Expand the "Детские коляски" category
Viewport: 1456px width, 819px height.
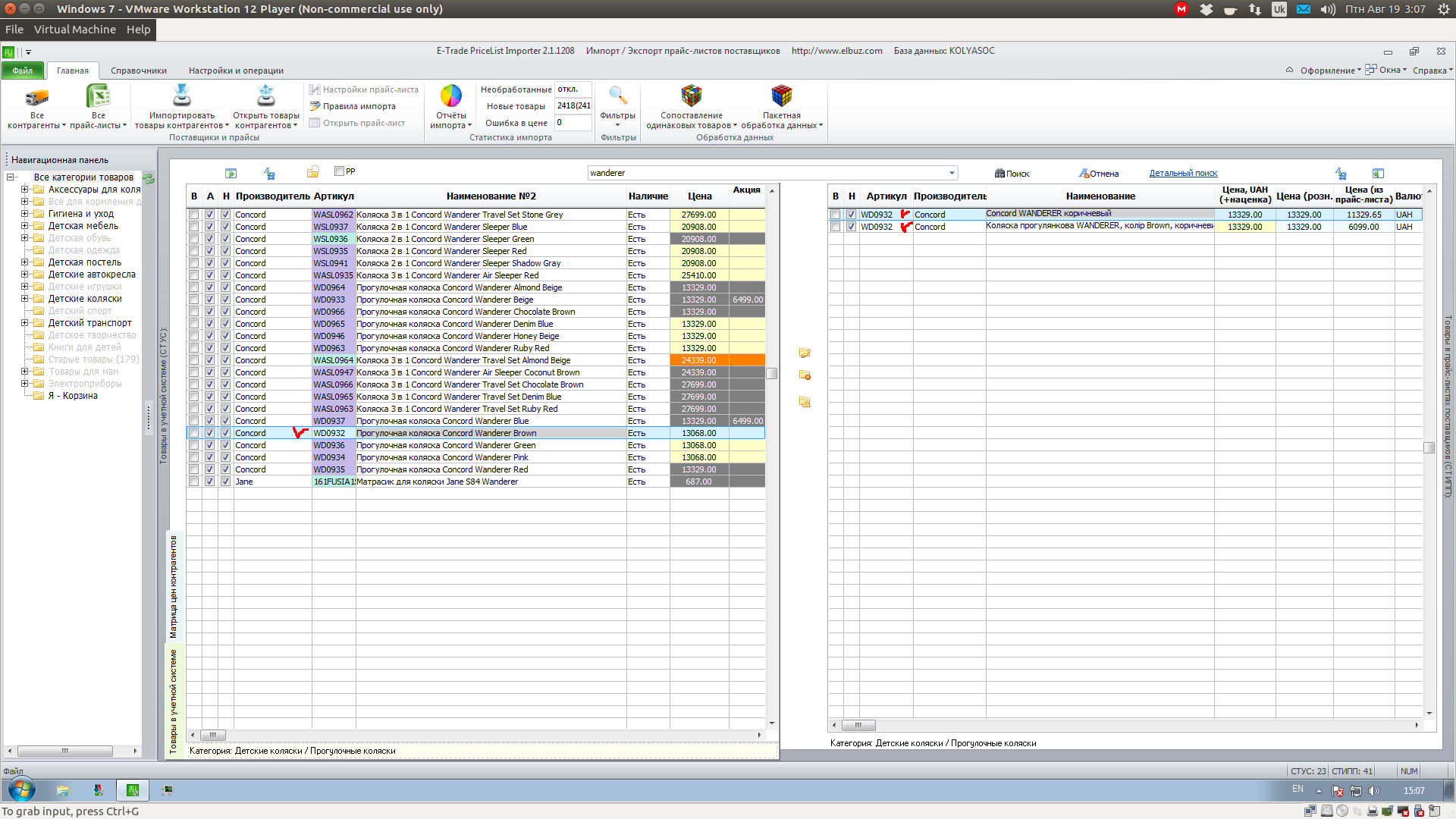pyautogui.click(x=24, y=299)
